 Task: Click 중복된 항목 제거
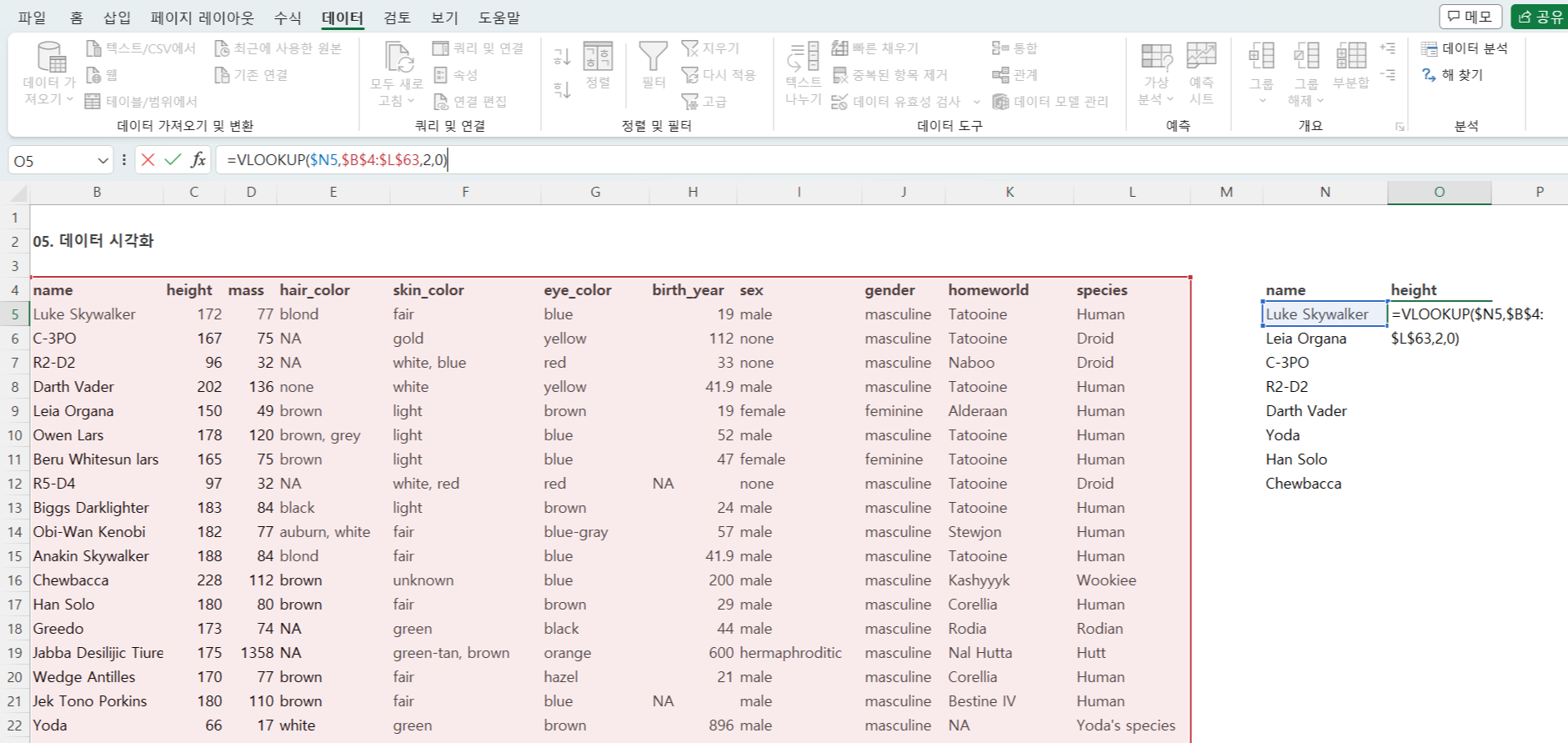(x=889, y=75)
